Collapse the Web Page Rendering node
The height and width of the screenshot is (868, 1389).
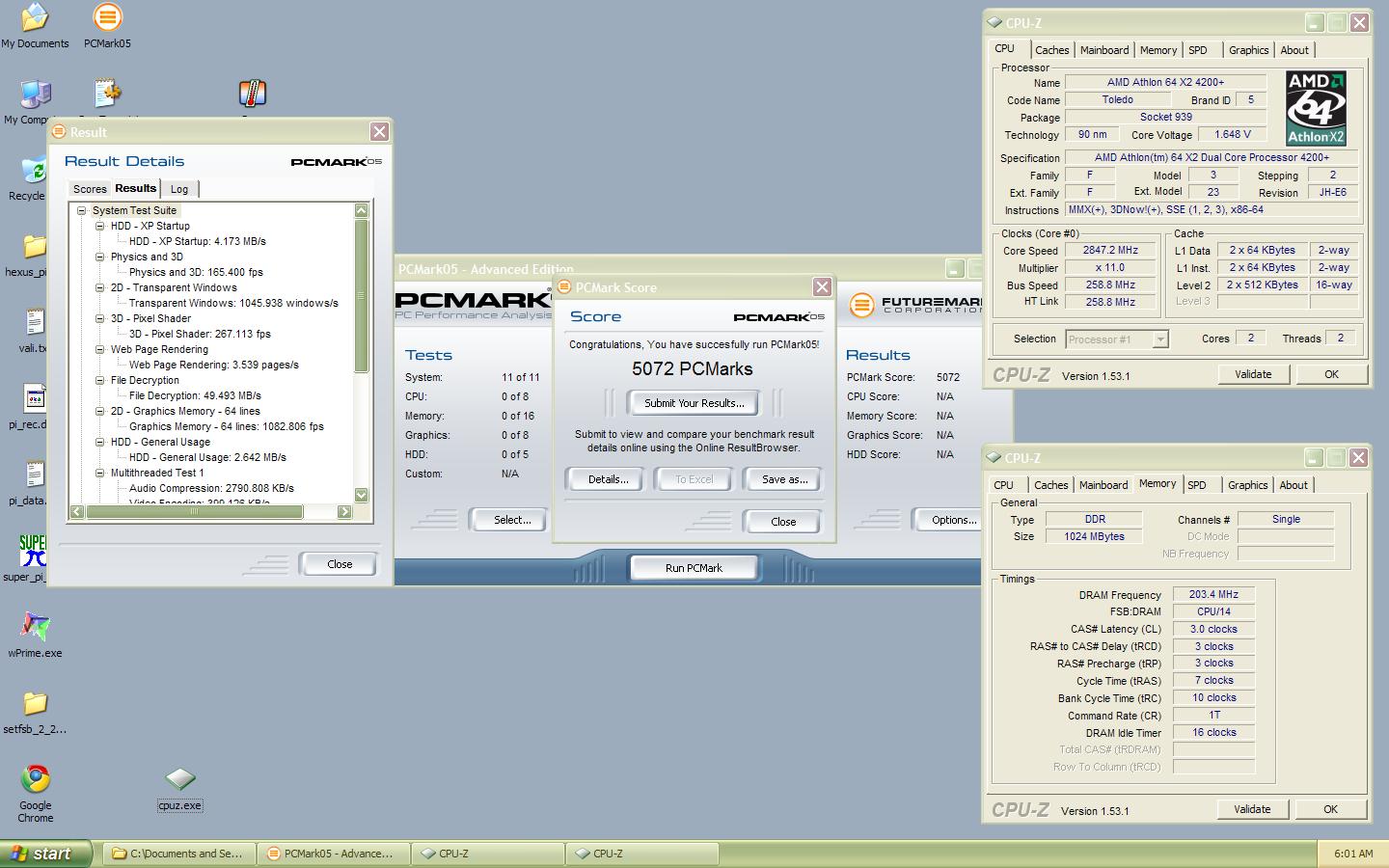[x=100, y=349]
